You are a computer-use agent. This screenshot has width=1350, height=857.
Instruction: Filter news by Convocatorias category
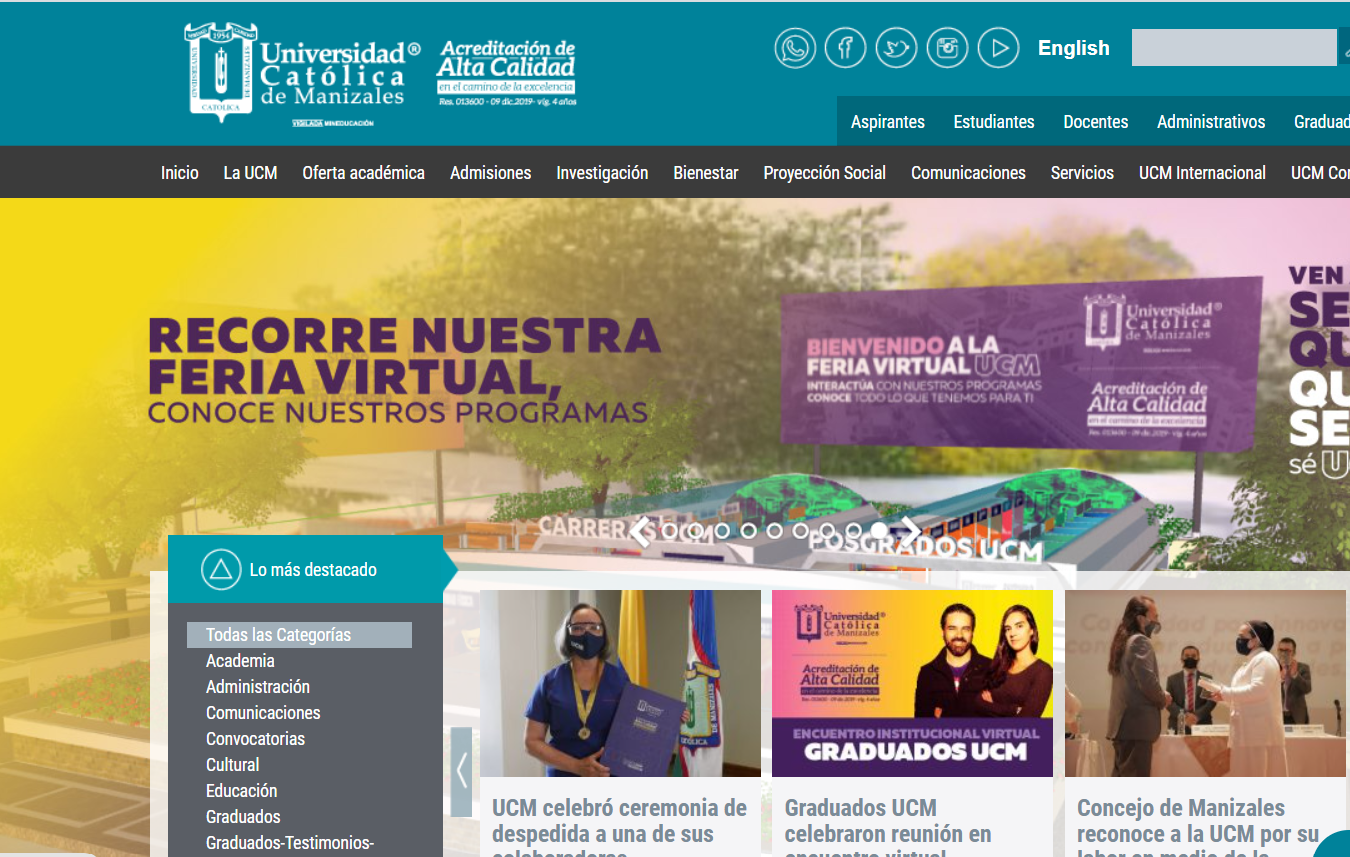[x=255, y=739]
